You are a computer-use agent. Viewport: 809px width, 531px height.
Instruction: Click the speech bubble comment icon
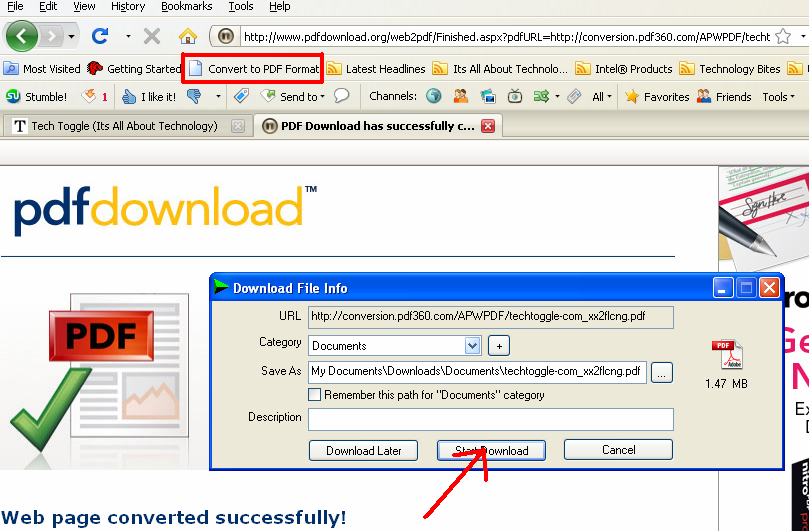(x=342, y=96)
